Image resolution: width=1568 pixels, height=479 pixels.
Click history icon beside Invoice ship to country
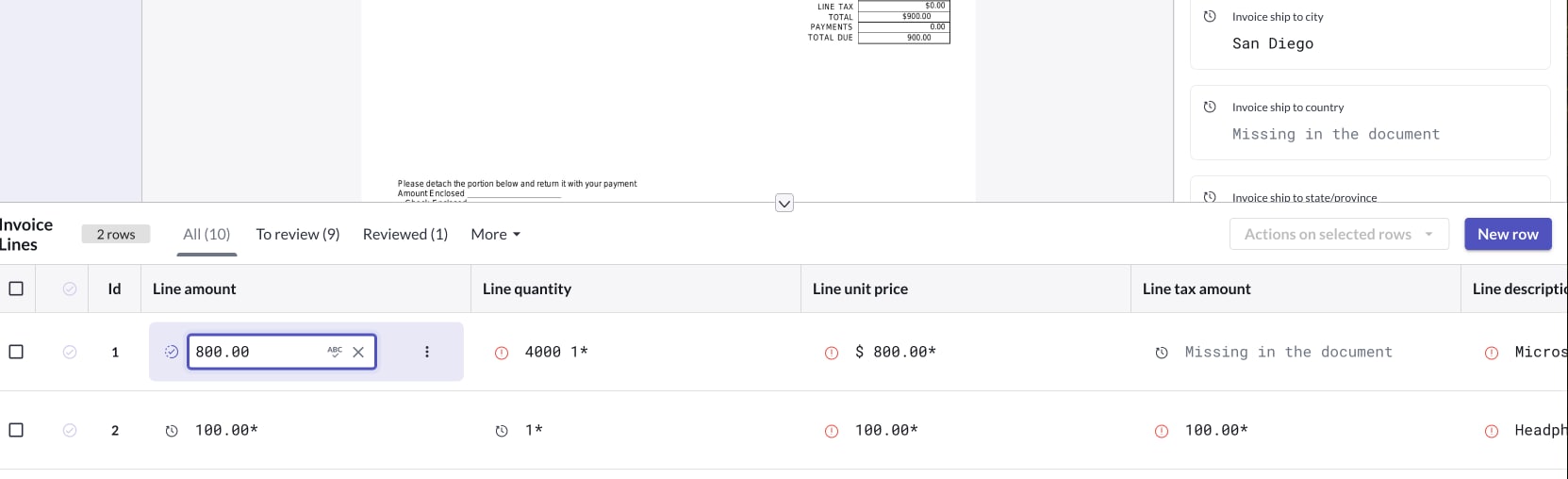pos(1210,107)
